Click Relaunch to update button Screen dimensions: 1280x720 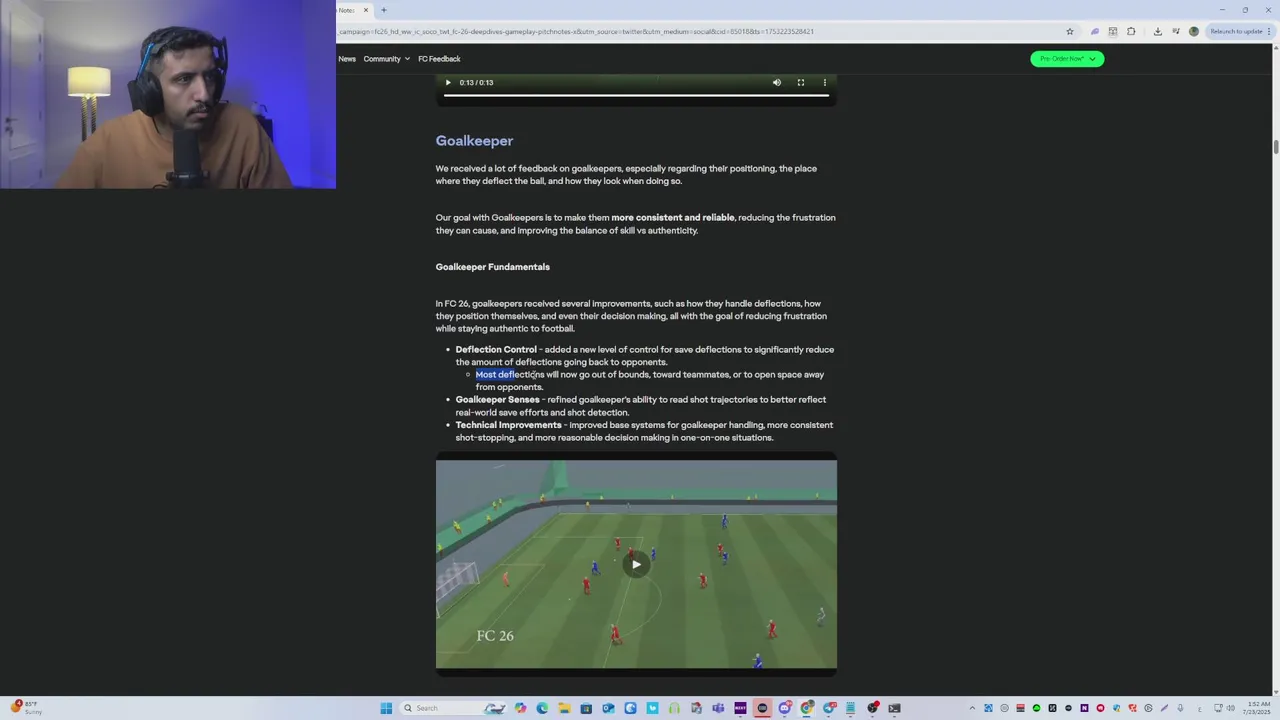(1240, 31)
